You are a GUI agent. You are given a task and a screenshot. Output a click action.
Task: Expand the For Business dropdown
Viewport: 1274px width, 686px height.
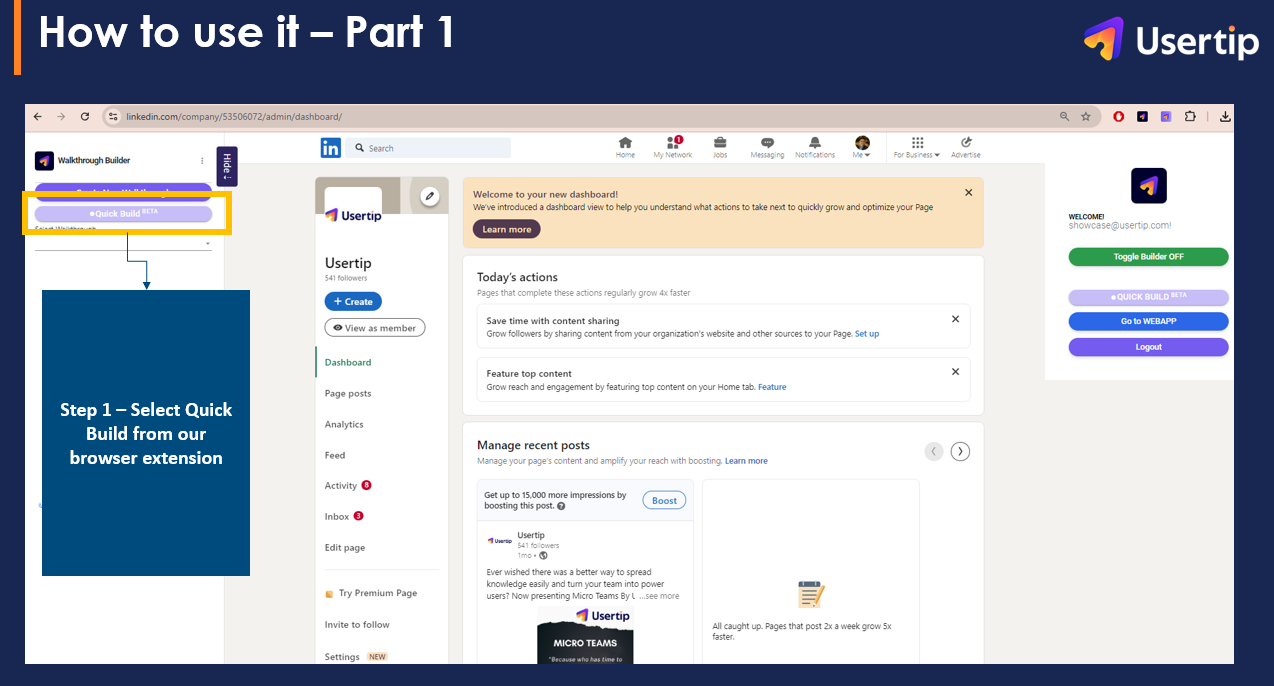[917, 148]
